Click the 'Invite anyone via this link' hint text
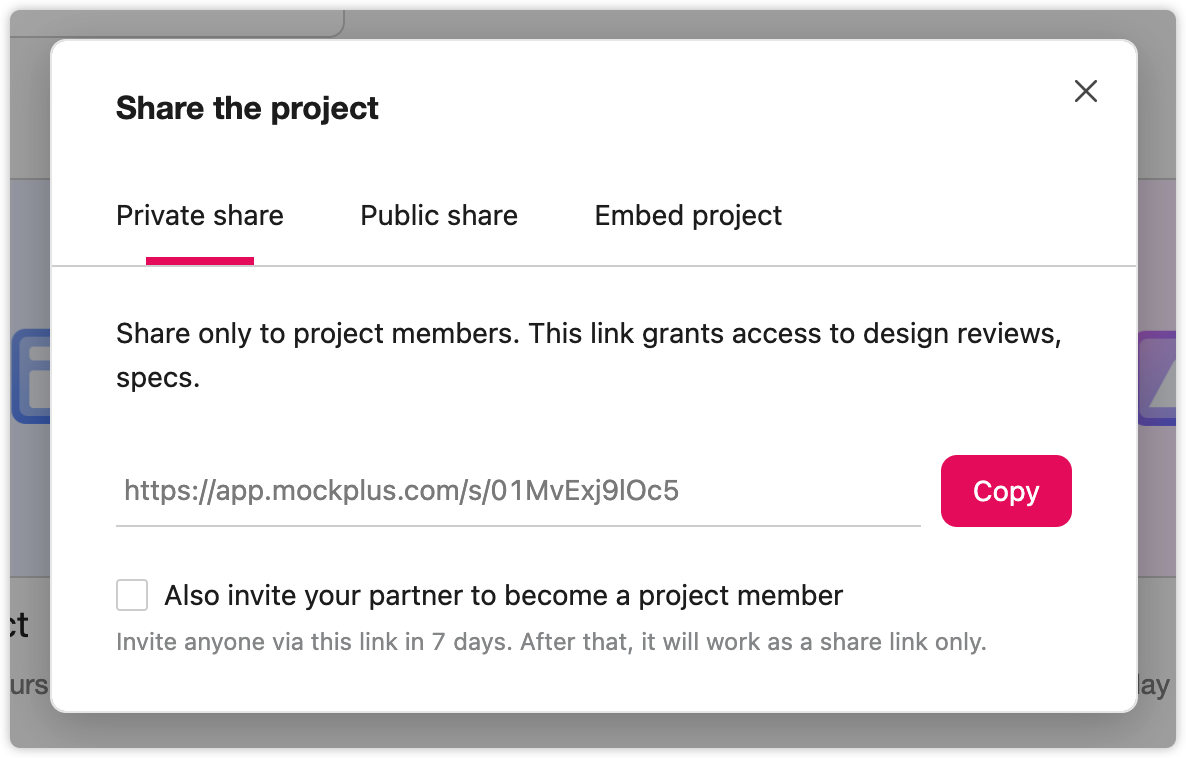 (x=551, y=642)
